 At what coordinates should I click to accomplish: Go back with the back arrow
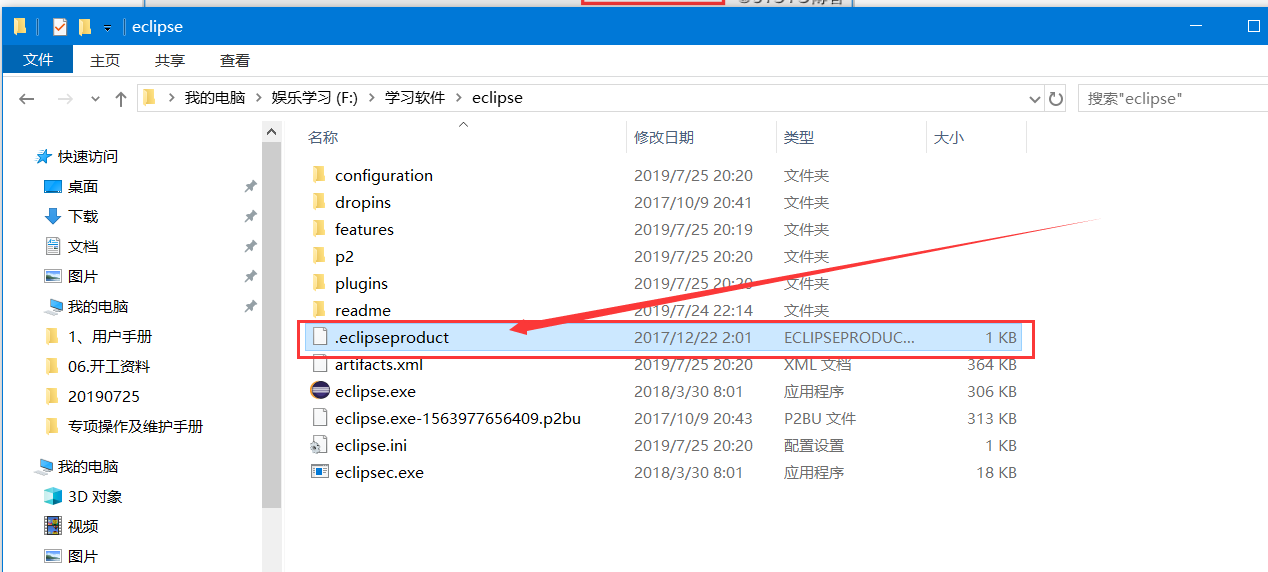[x=27, y=98]
